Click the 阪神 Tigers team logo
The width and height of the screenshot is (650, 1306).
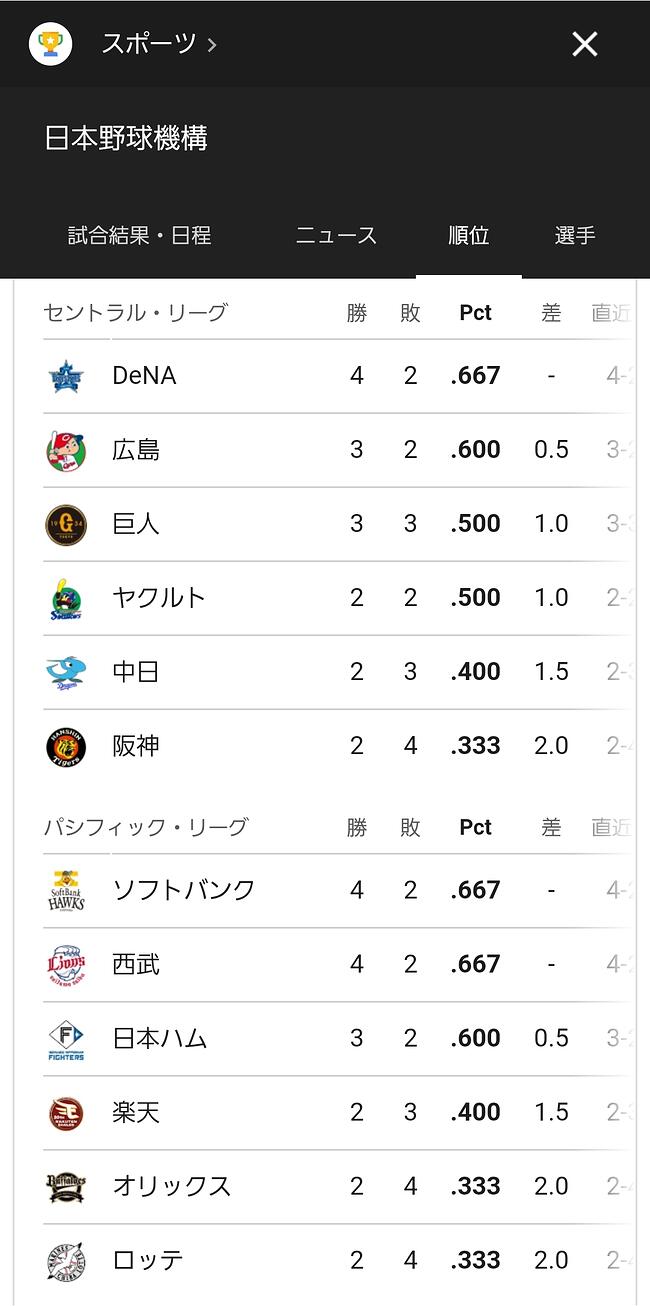65,745
